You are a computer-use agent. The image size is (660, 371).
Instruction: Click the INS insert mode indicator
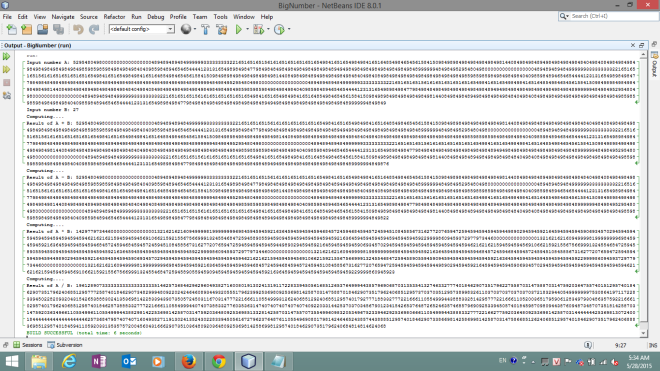[x=653, y=345]
